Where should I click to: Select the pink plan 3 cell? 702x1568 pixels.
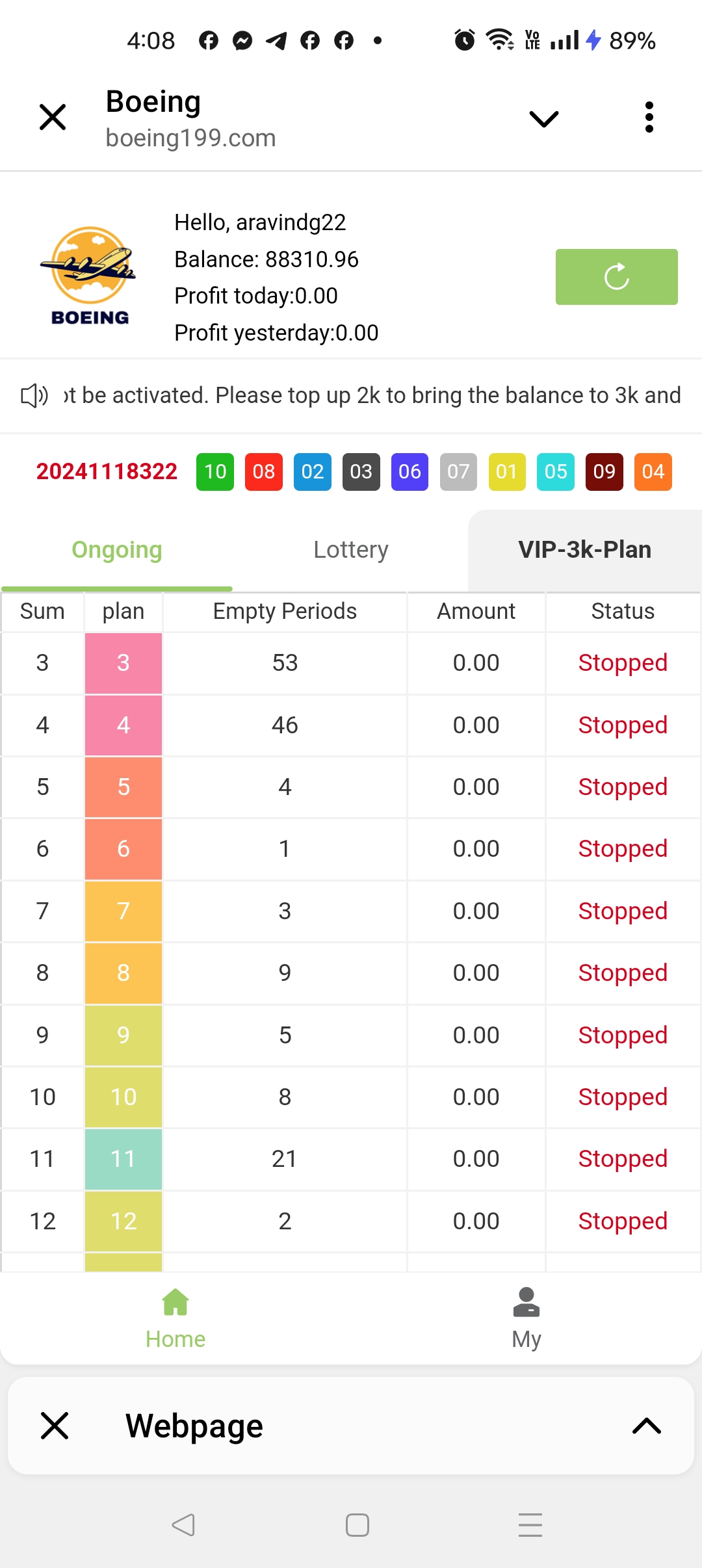(123, 662)
